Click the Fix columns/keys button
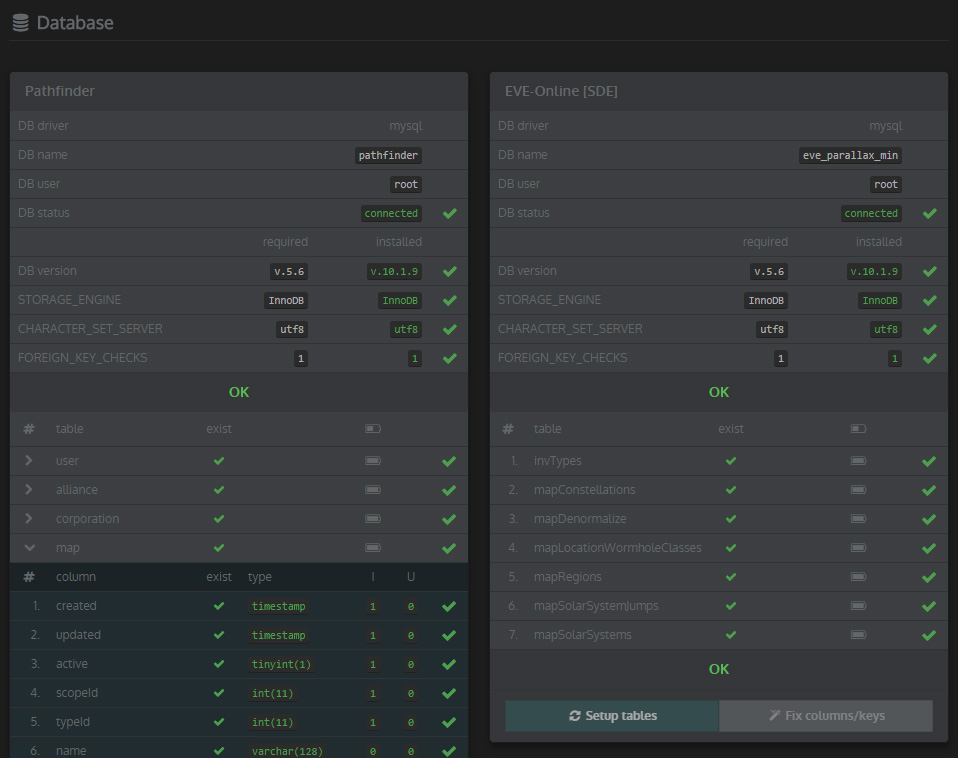958x758 pixels. coord(826,716)
